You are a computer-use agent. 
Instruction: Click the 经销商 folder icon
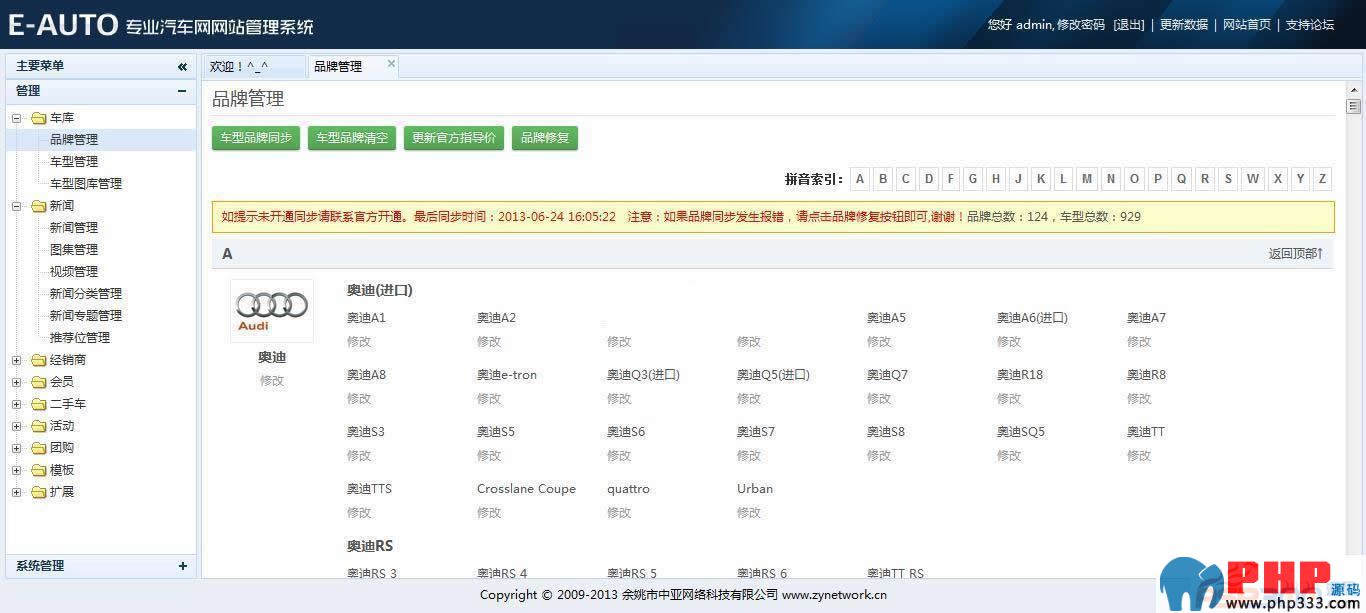click(x=39, y=360)
